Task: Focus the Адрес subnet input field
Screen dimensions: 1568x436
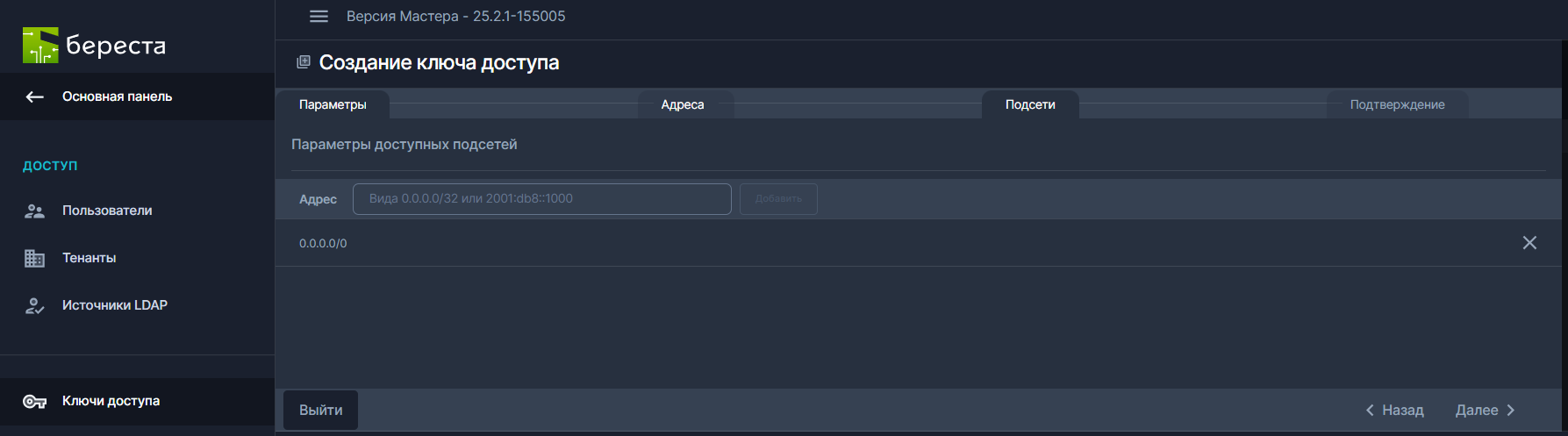Action: tap(541, 199)
